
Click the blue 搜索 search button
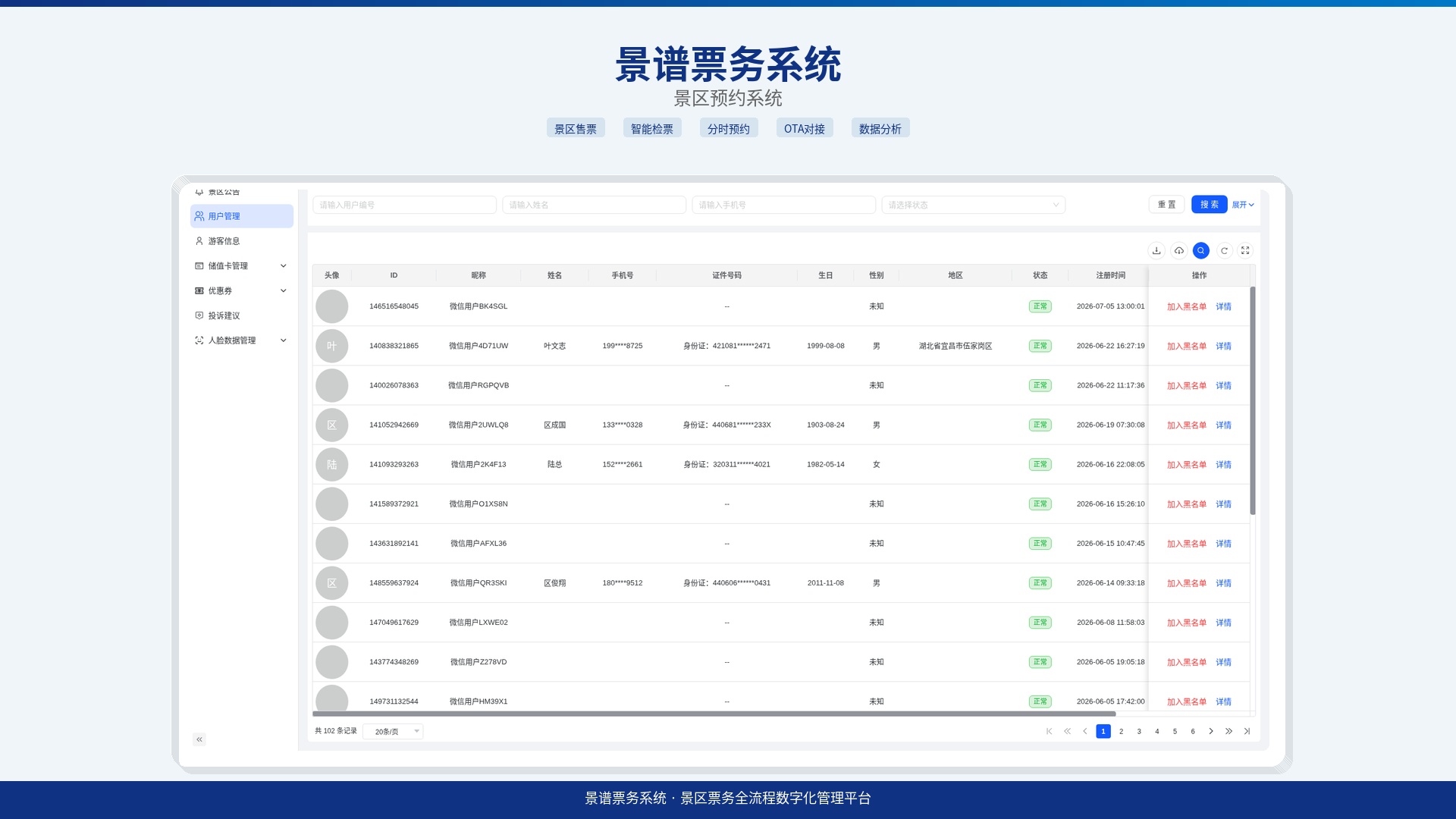point(1210,205)
